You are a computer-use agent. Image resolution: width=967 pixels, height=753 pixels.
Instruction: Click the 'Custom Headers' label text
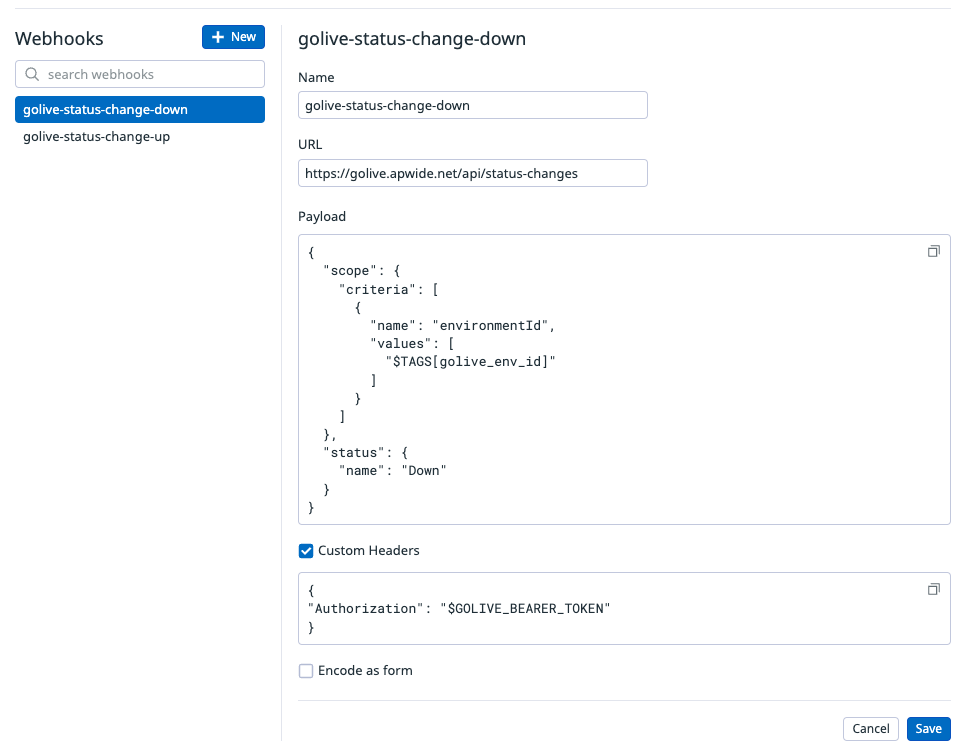click(368, 551)
